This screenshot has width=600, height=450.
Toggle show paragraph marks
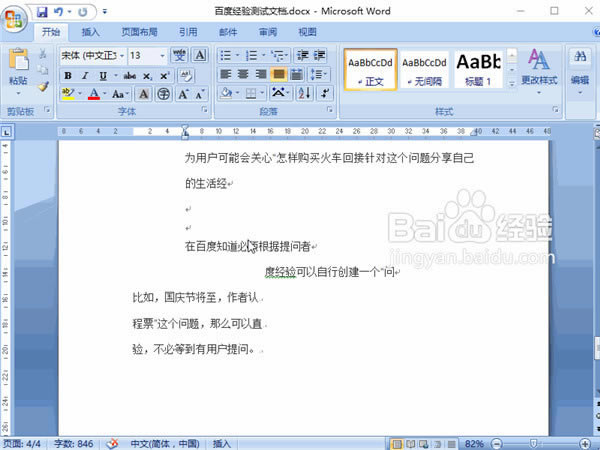click(325, 93)
